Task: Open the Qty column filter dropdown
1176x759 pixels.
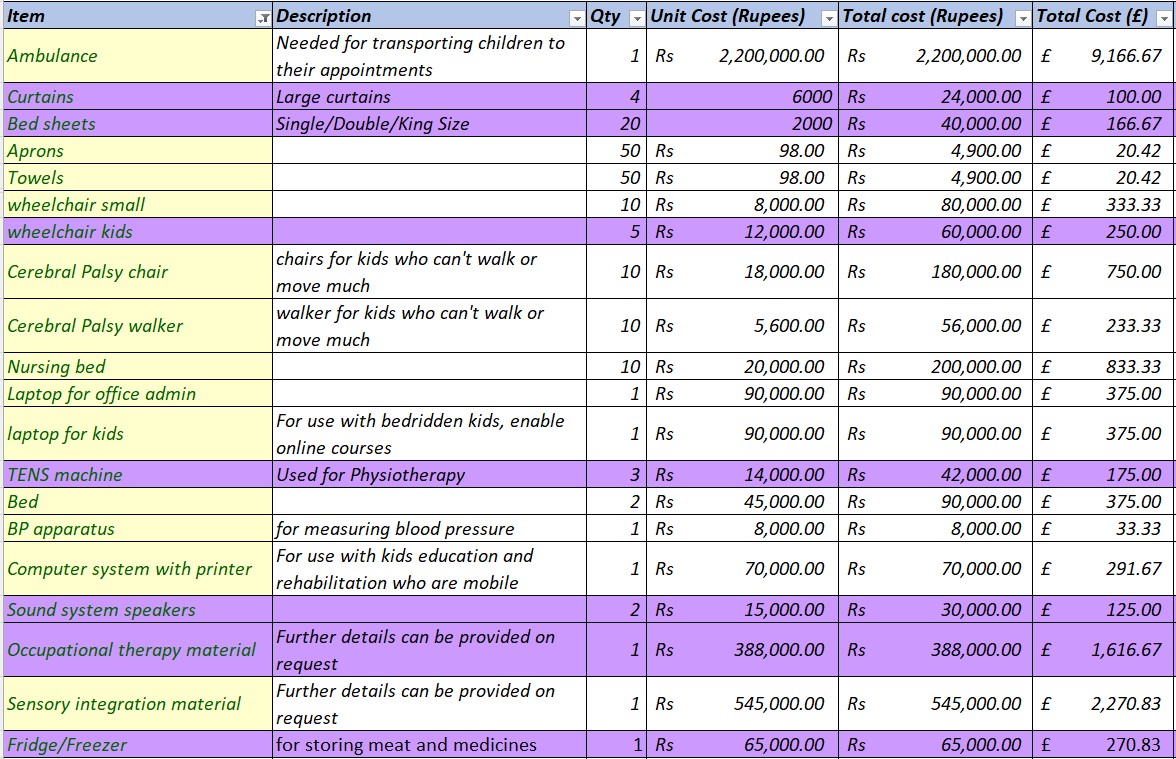Action: click(x=637, y=19)
